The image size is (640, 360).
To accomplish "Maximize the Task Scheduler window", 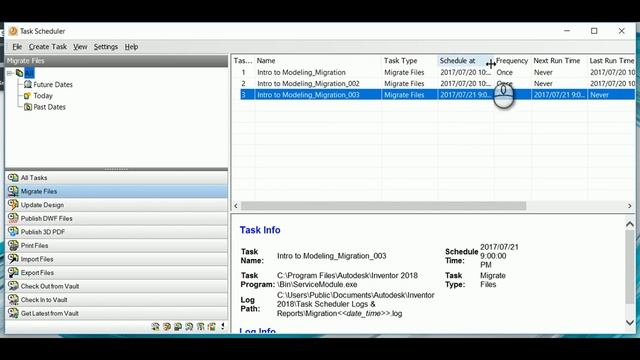I will [594, 31].
